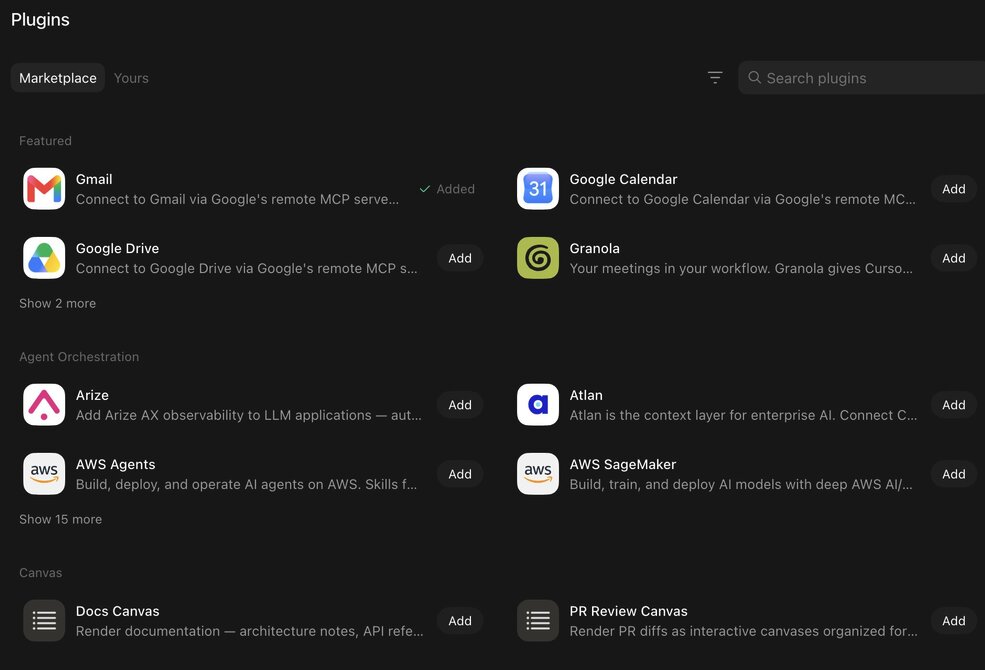Open the Google Calendar plugin icon
Screen dimensions: 985x670
pos(538,188)
